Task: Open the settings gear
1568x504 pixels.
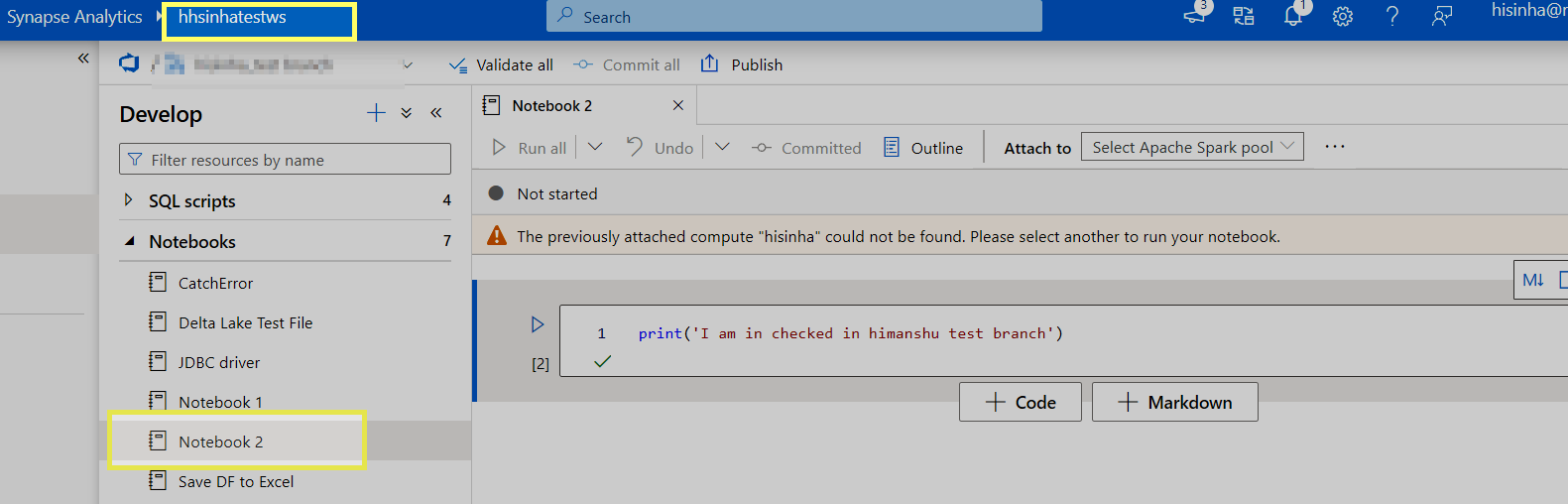Action: (x=1343, y=16)
